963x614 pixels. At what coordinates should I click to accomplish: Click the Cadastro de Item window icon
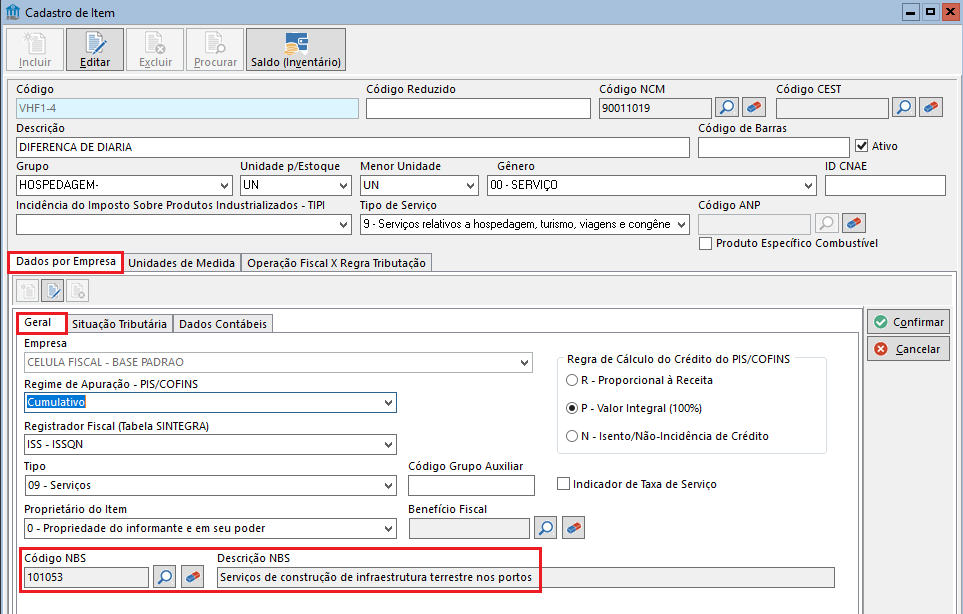pyautogui.click(x=13, y=12)
